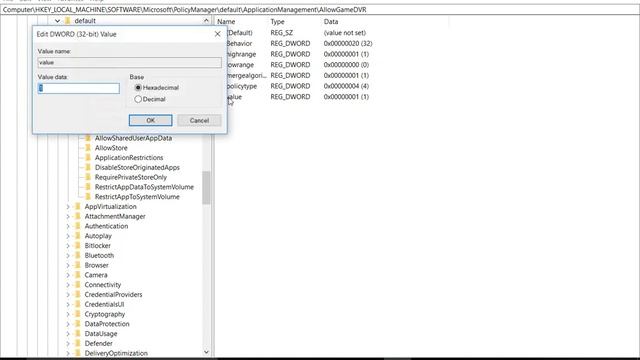
Task: Click the Value name field
Action: pos(130,62)
